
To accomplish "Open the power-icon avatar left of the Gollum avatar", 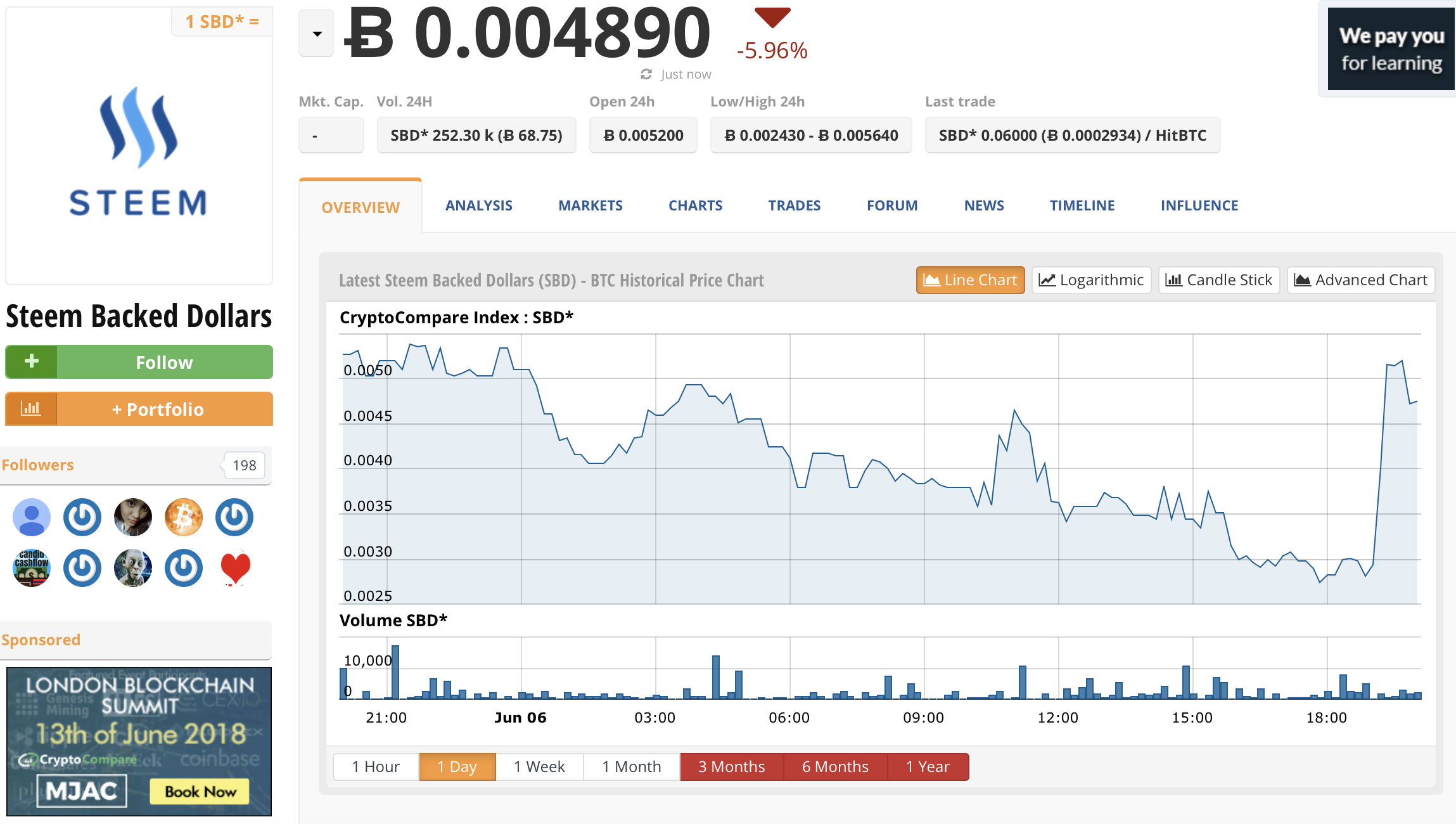I will point(82,568).
